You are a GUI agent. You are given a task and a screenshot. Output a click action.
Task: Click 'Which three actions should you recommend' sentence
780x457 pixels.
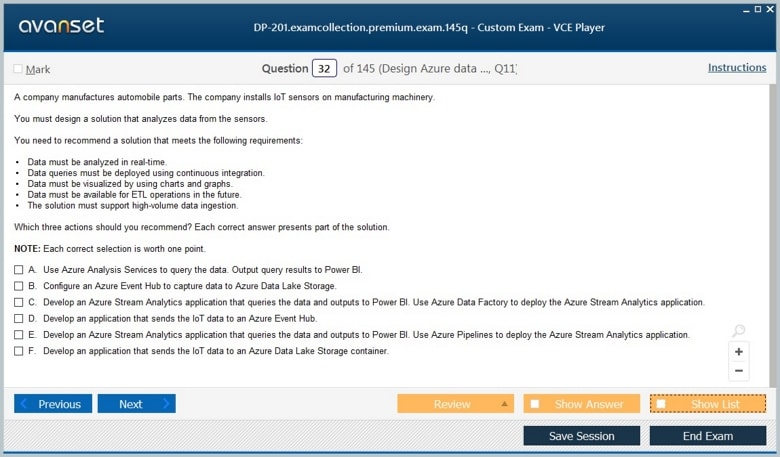tap(103, 227)
